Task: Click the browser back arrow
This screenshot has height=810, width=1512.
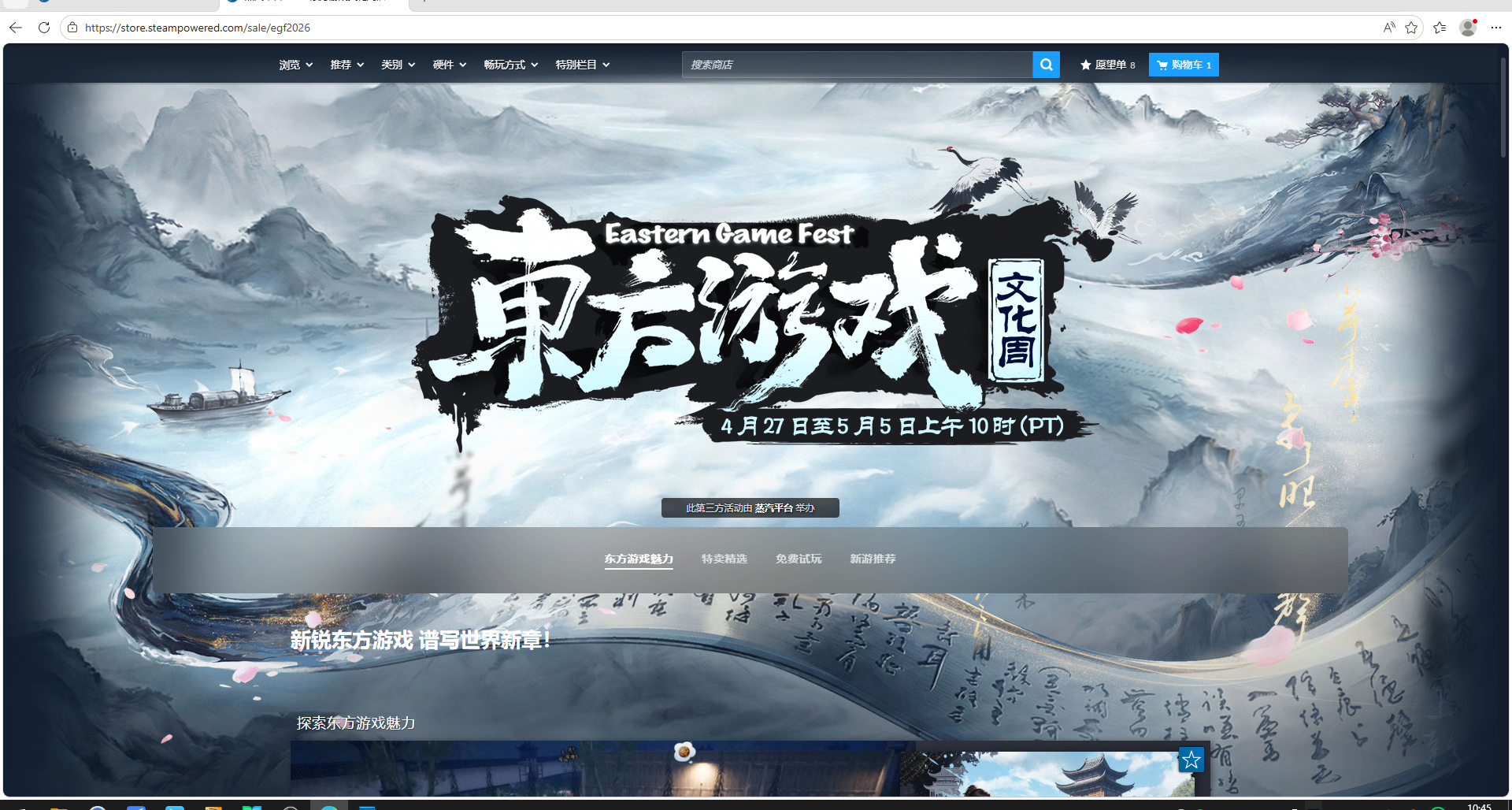Action: pos(16,28)
